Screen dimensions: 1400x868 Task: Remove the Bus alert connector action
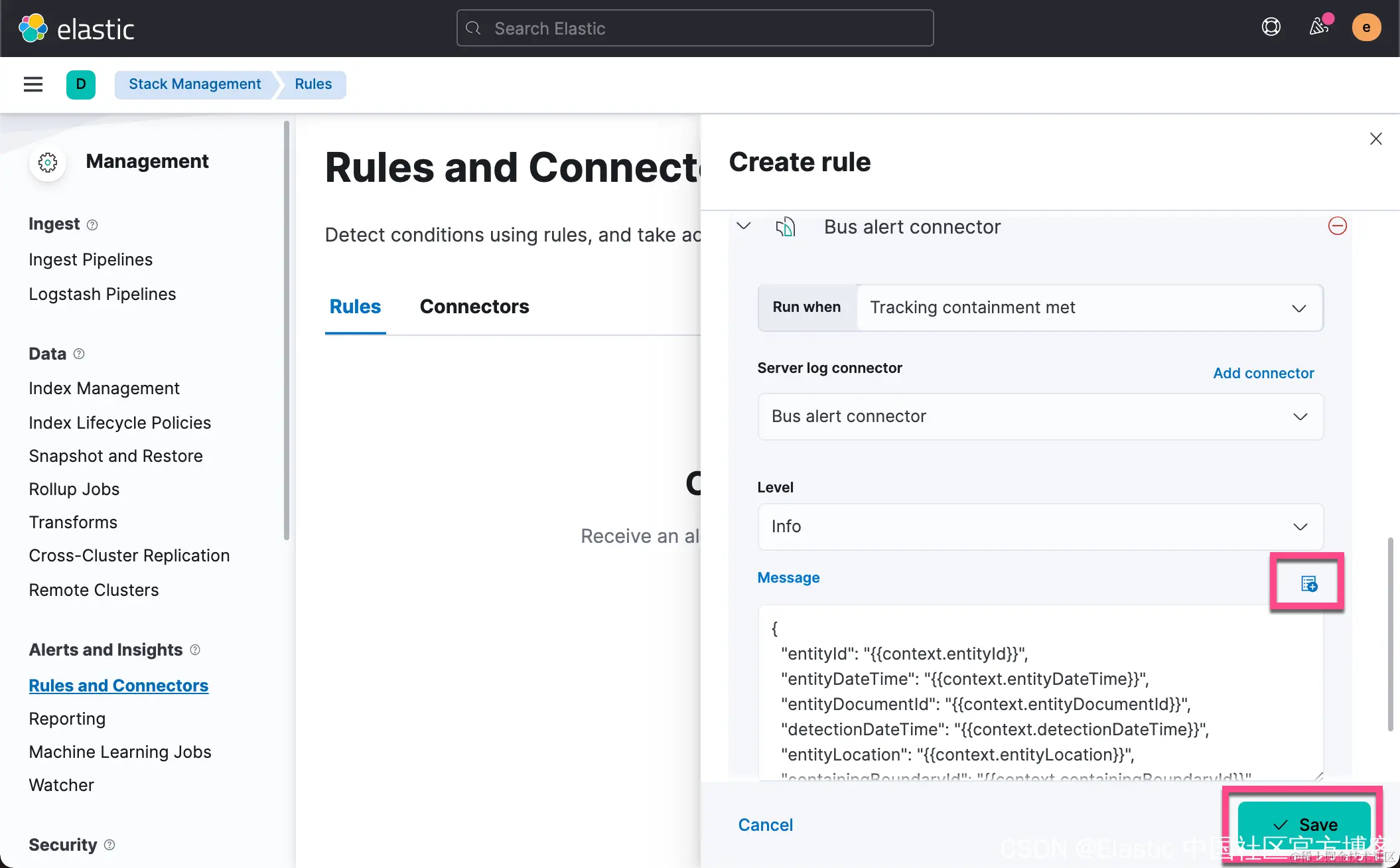(1337, 226)
